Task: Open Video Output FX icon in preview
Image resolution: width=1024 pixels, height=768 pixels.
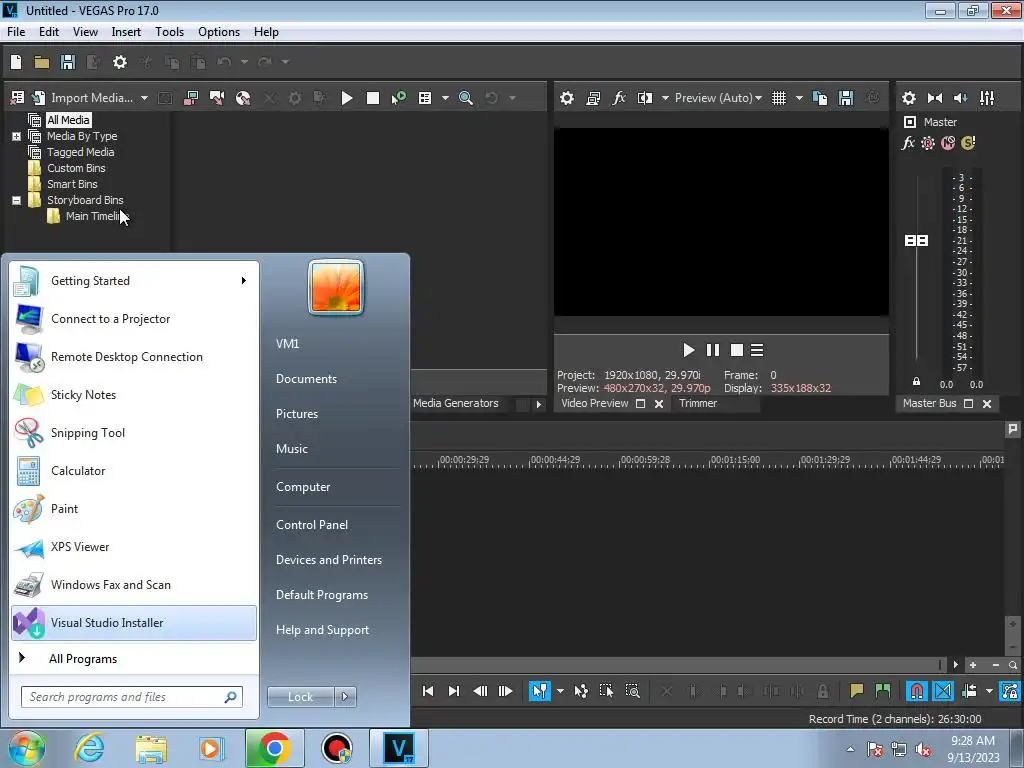Action: 619,98
